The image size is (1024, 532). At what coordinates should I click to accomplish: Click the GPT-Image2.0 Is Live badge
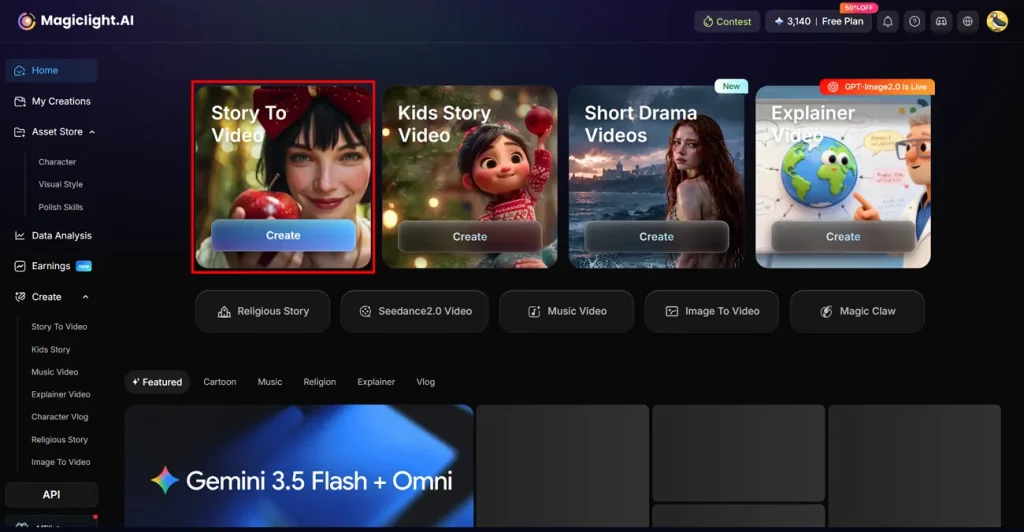877,87
